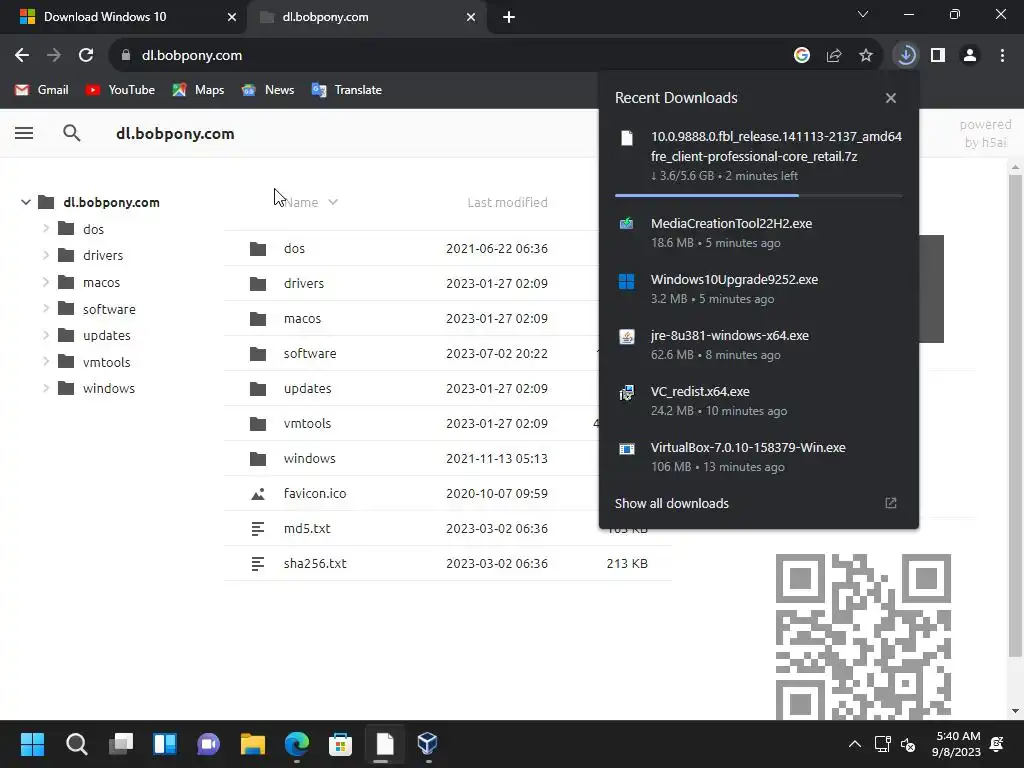The width and height of the screenshot is (1024, 768).
Task: Reload the dl.bobpony.com page
Action: tap(86, 56)
